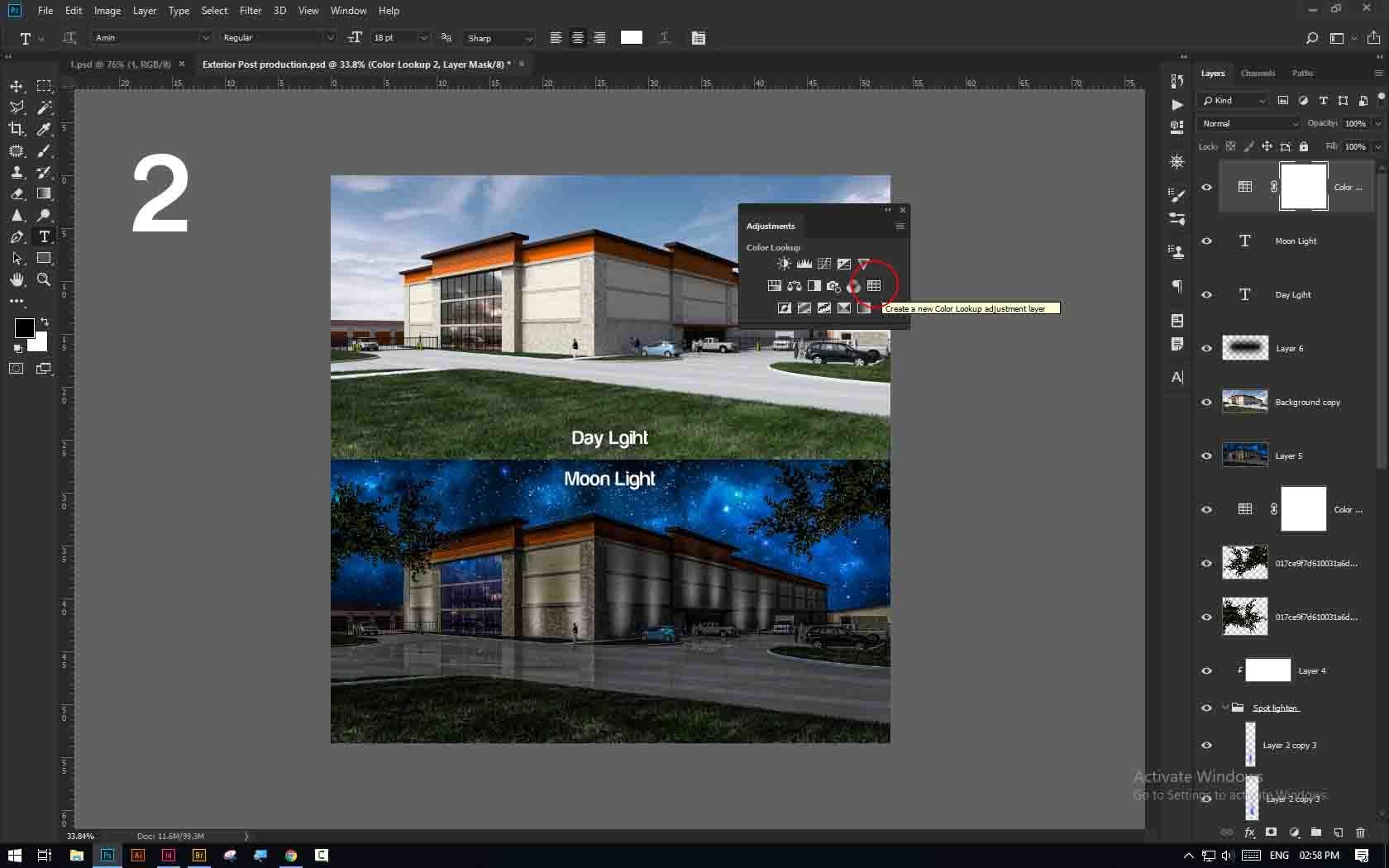Center align text in options bar
This screenshot has width=1389, height=868.
point(577,38)
